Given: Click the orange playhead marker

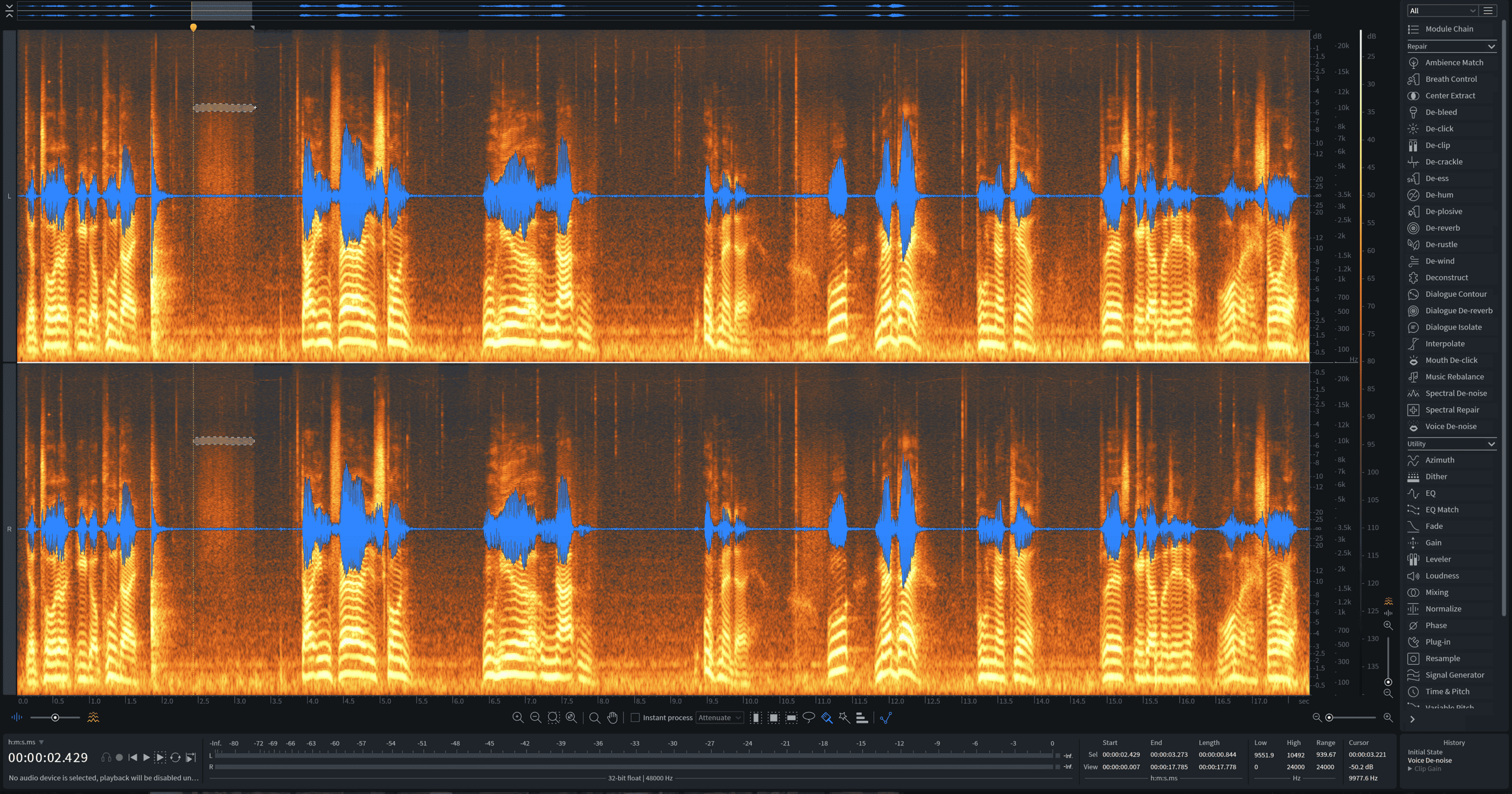Looking at the screenshot, I should pyautogui.click(x=193, y=27).
